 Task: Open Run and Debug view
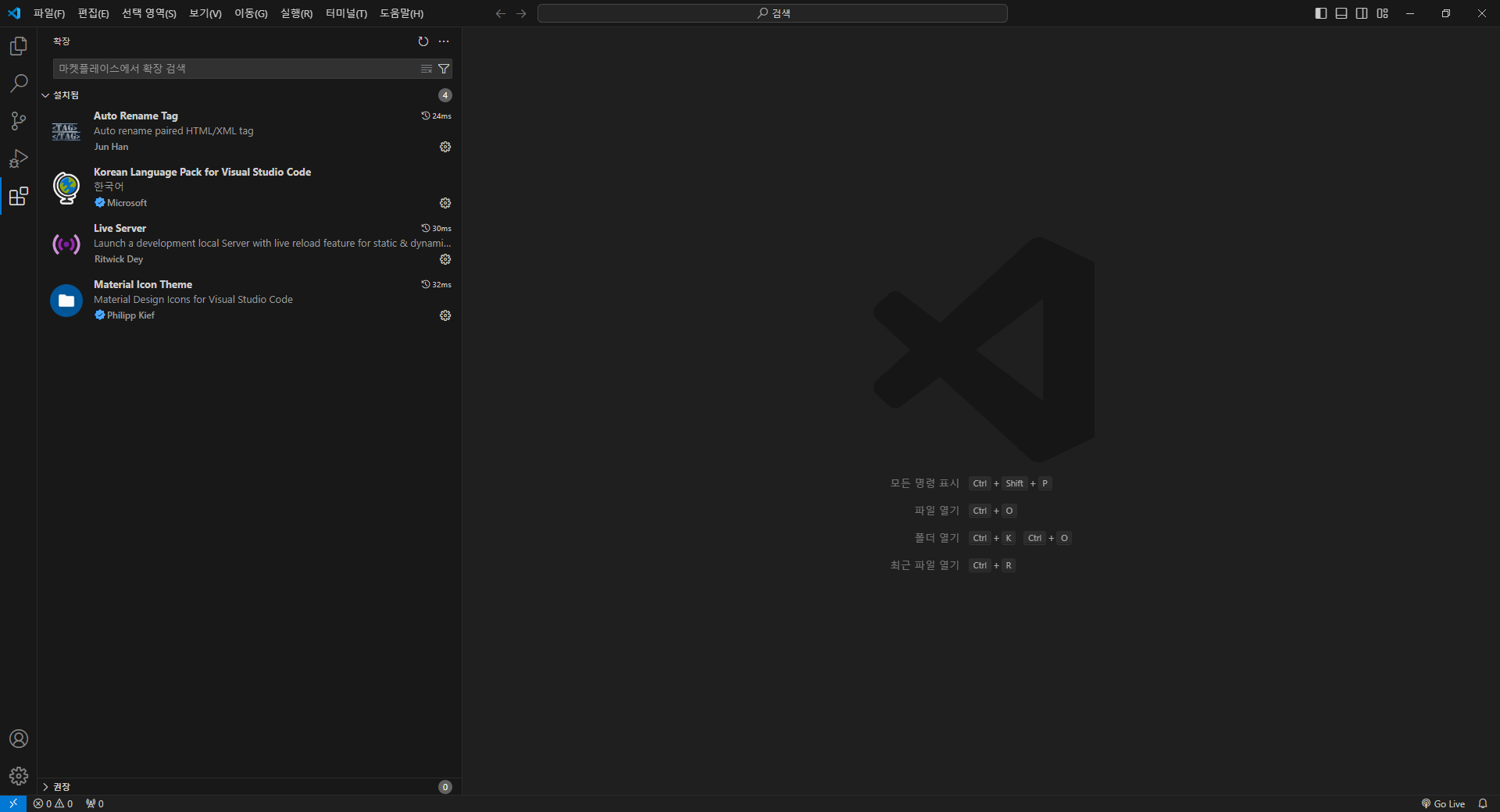click(19, 158)
